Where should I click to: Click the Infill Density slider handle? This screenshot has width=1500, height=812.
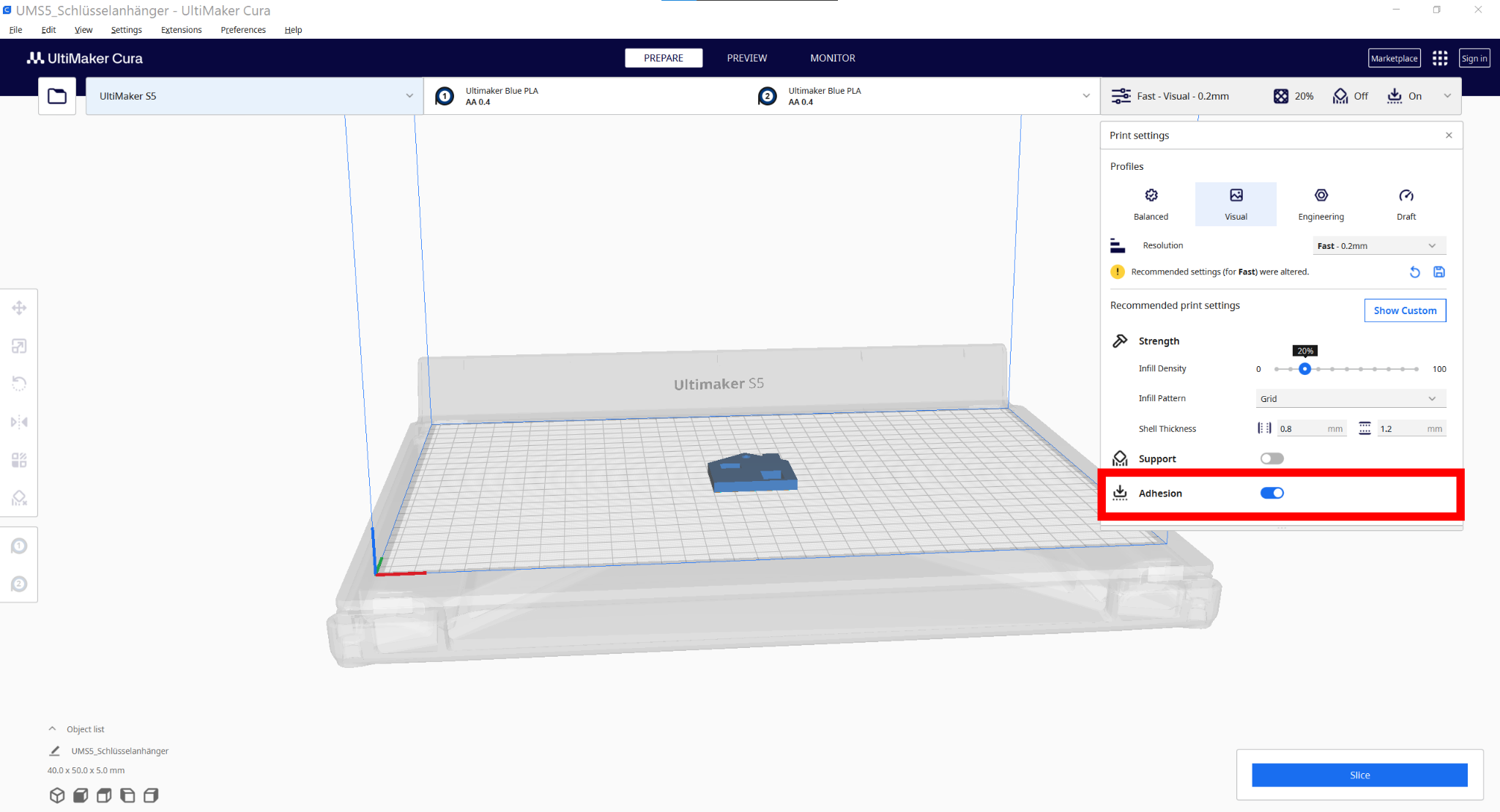point(1304,369)
